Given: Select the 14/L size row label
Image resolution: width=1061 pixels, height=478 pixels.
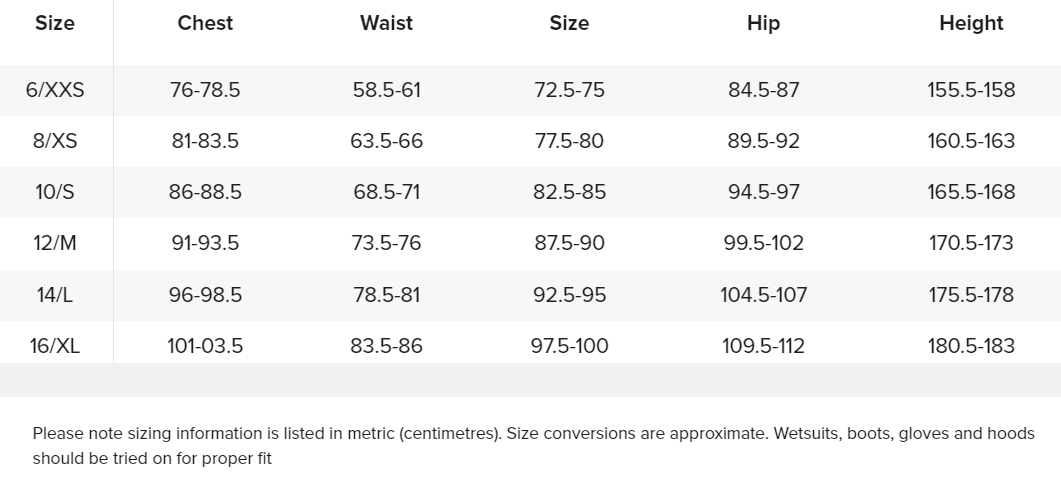Looking at the screenshot, I should [55, 295].
